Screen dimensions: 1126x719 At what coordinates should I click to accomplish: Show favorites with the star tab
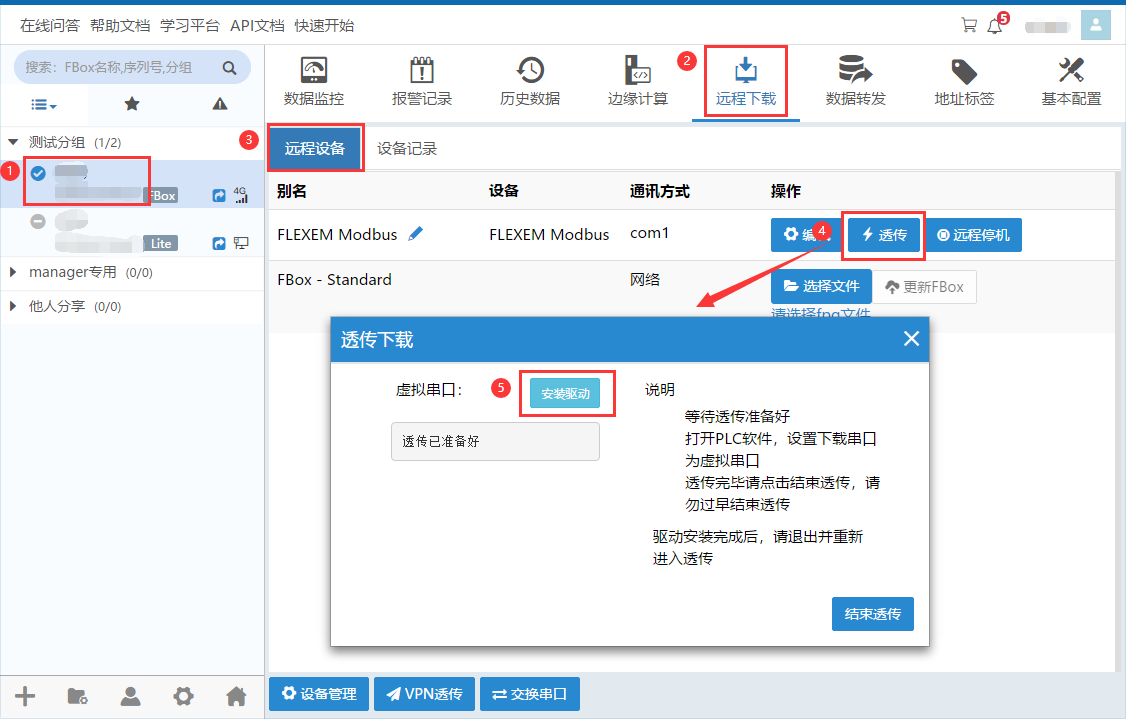[132, 104]
